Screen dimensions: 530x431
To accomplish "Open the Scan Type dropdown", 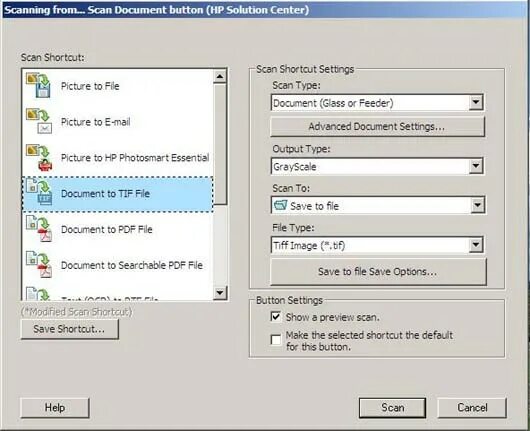I will pos(476,102).
